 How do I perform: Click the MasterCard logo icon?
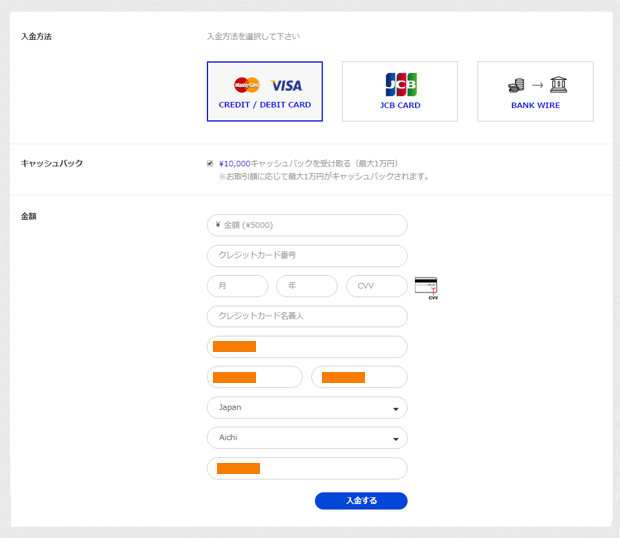pyautogui.click(x=247, y=85)
